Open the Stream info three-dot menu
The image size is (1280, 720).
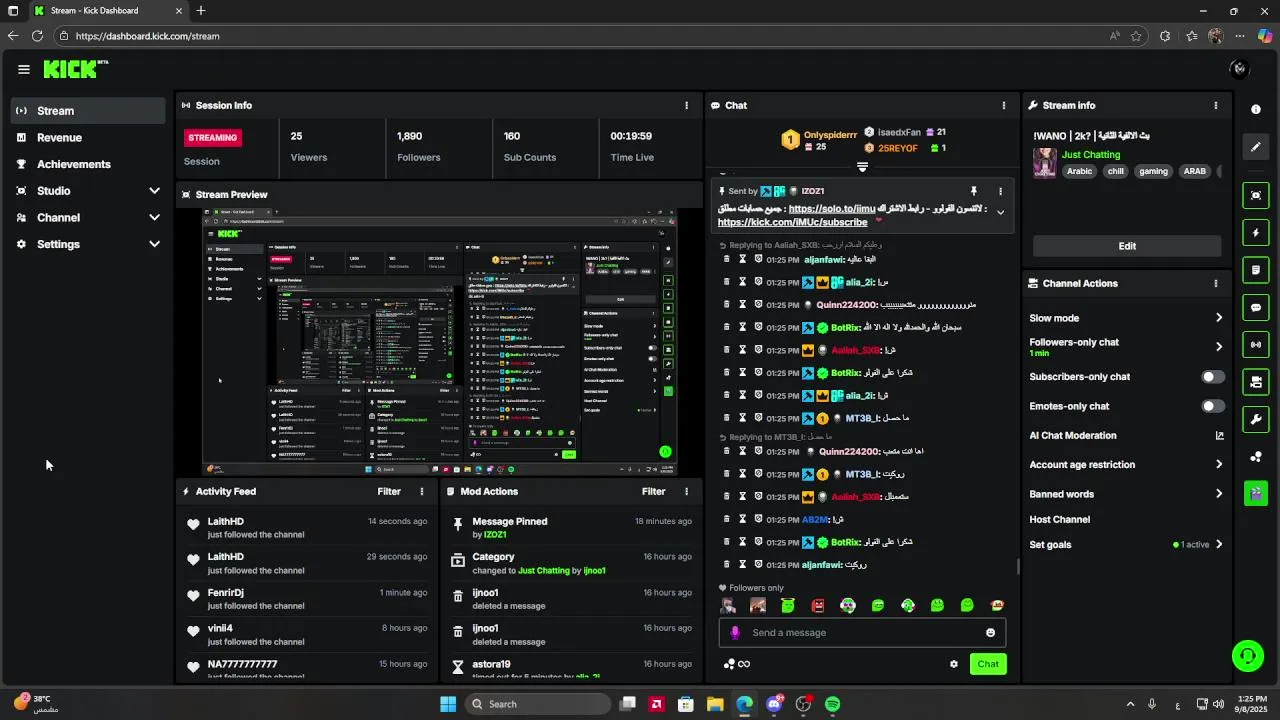[x=1216, y=105]
